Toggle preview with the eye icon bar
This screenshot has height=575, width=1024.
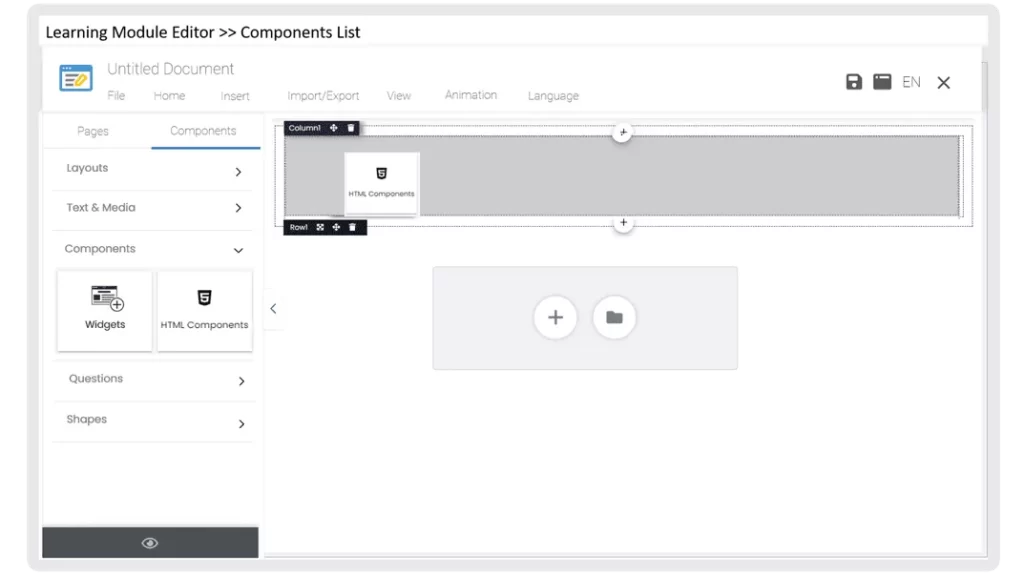[150, 543]
